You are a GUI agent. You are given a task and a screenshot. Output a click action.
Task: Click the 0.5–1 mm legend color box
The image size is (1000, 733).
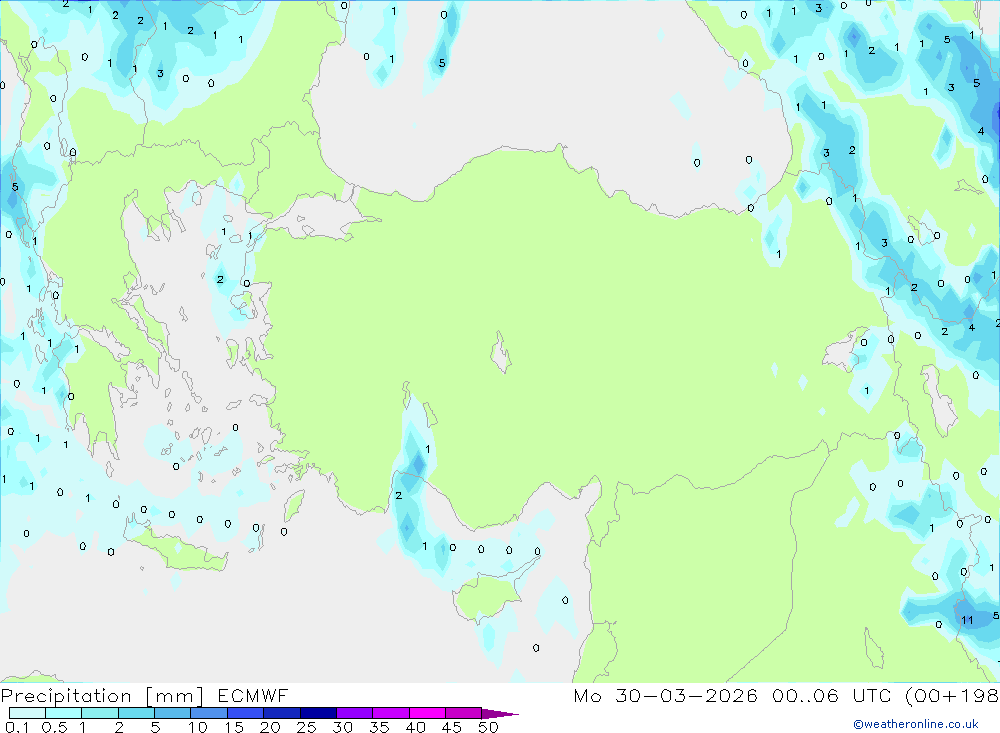[63, 713]
